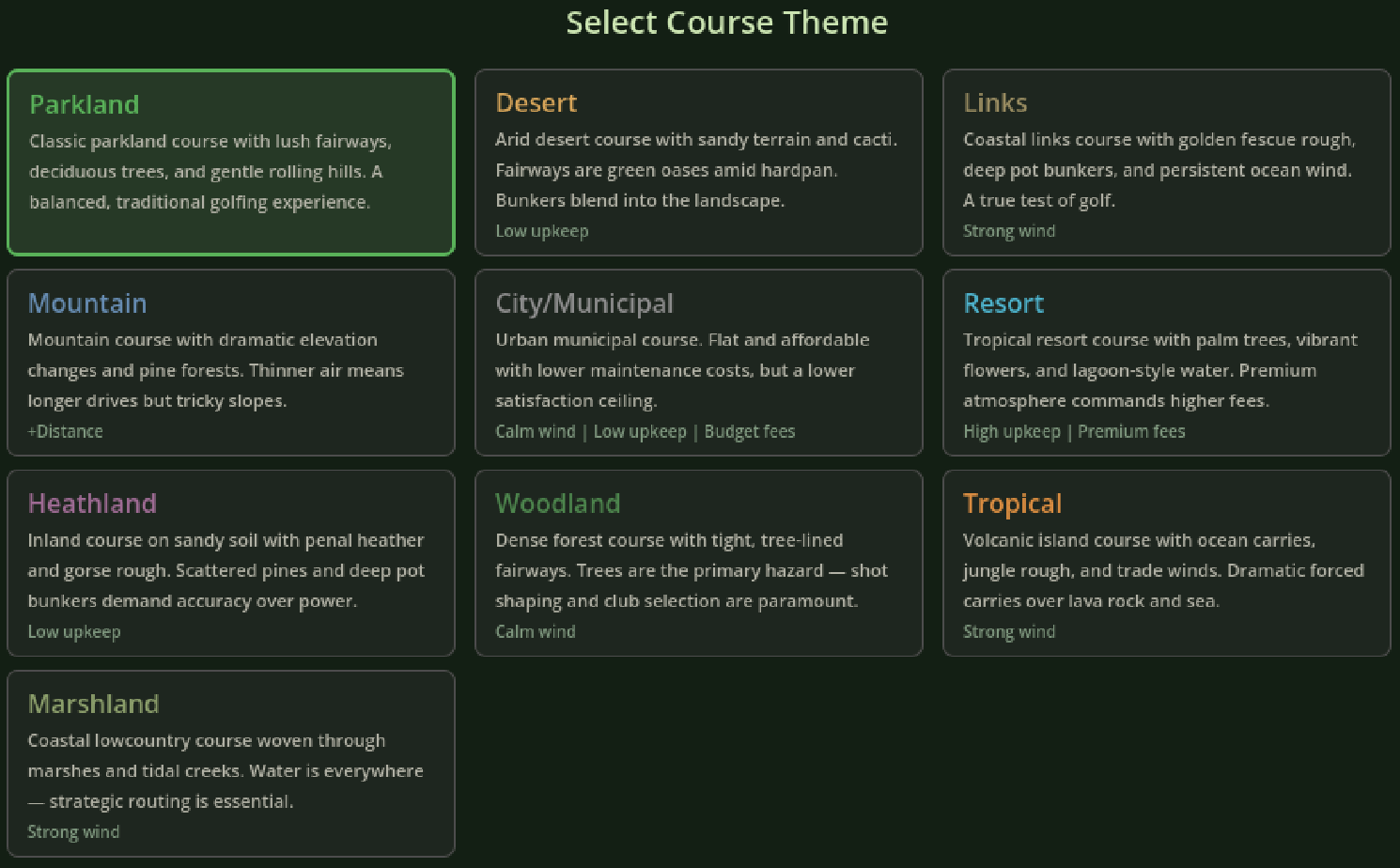Click "Budget fees" tag on City/Municipal card
The image size is (1400, 868).
(749, 431)
